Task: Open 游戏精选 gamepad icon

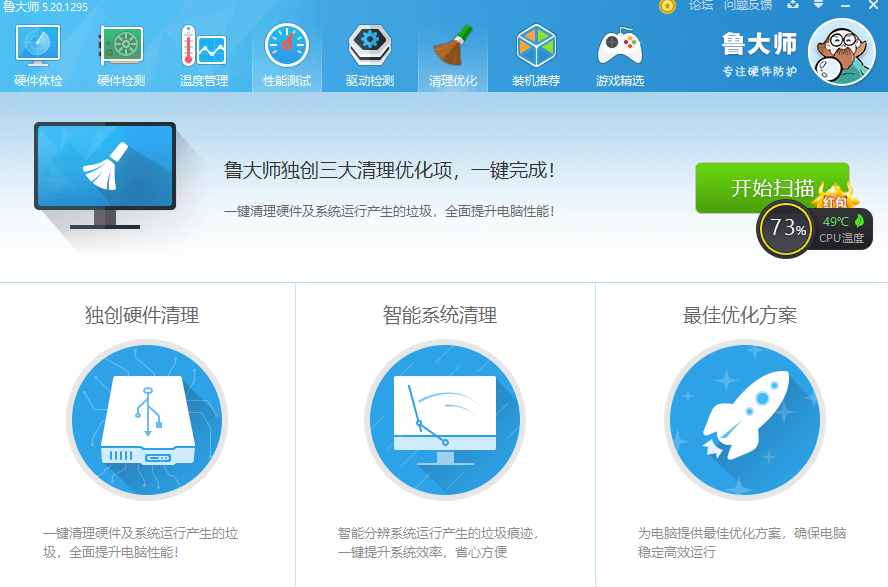Action: click(x=620, y=56)
